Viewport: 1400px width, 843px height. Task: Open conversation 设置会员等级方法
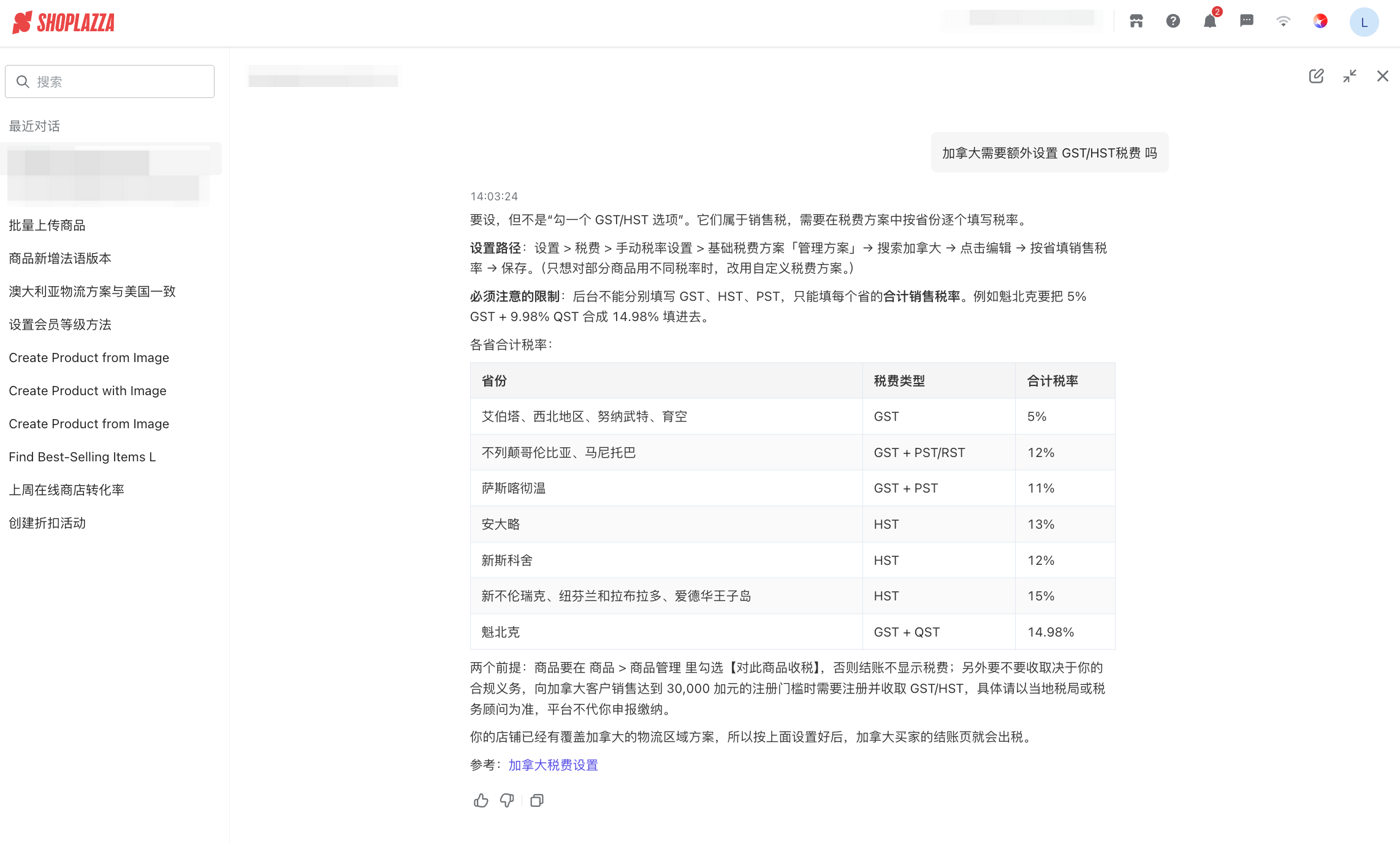click(x=60, y=325)
